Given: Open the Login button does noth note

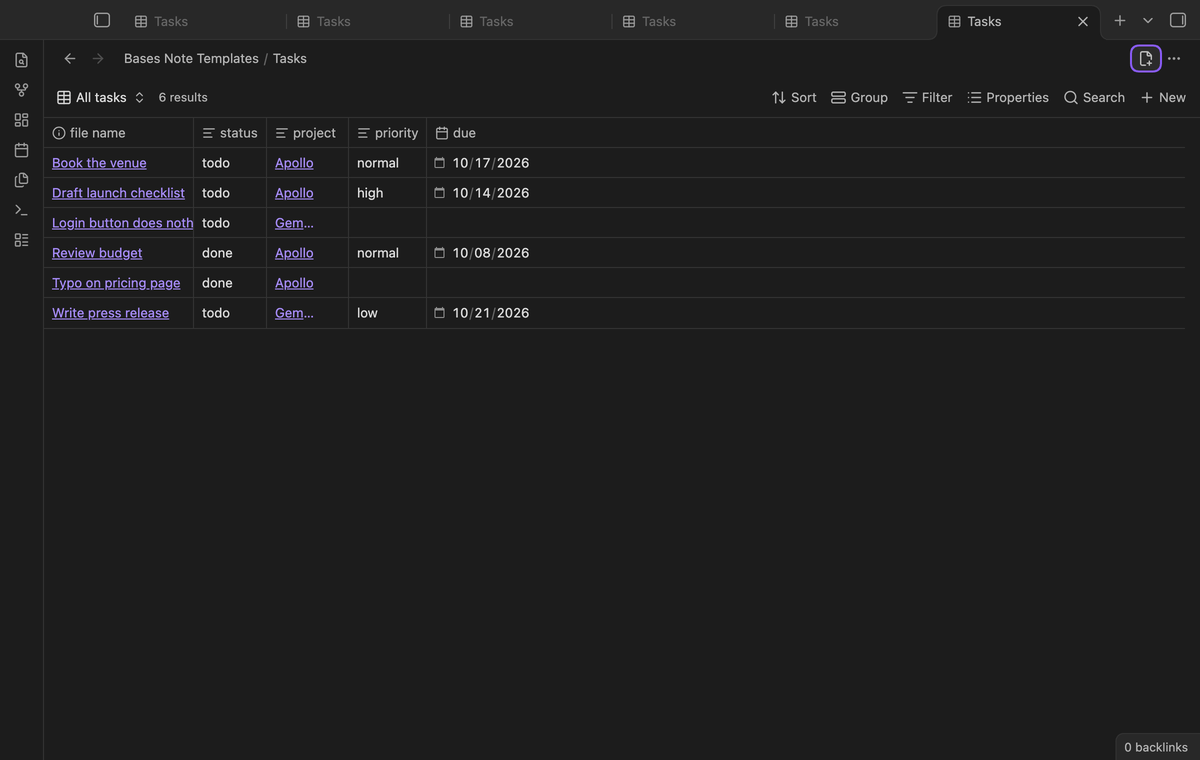Looking at the screenshot, I should (122, 222).
